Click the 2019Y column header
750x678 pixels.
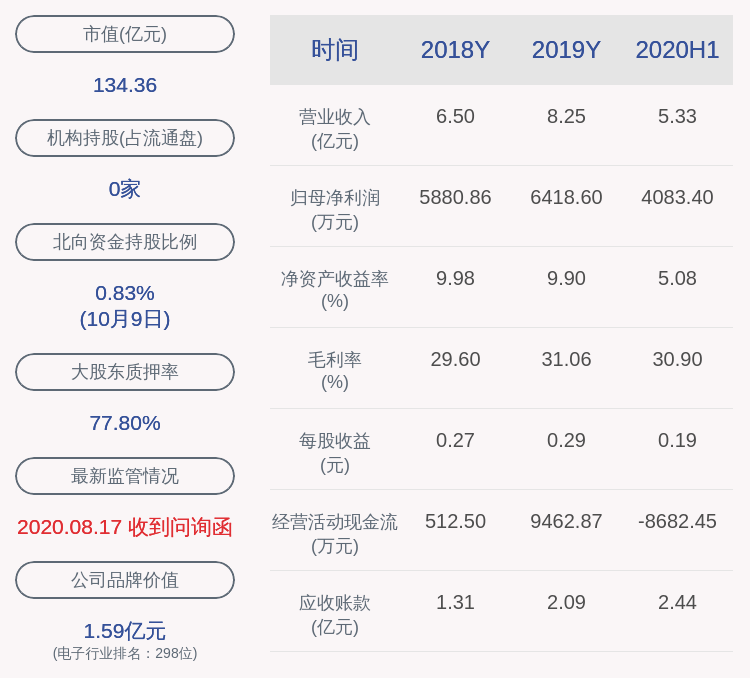[566, 50]
